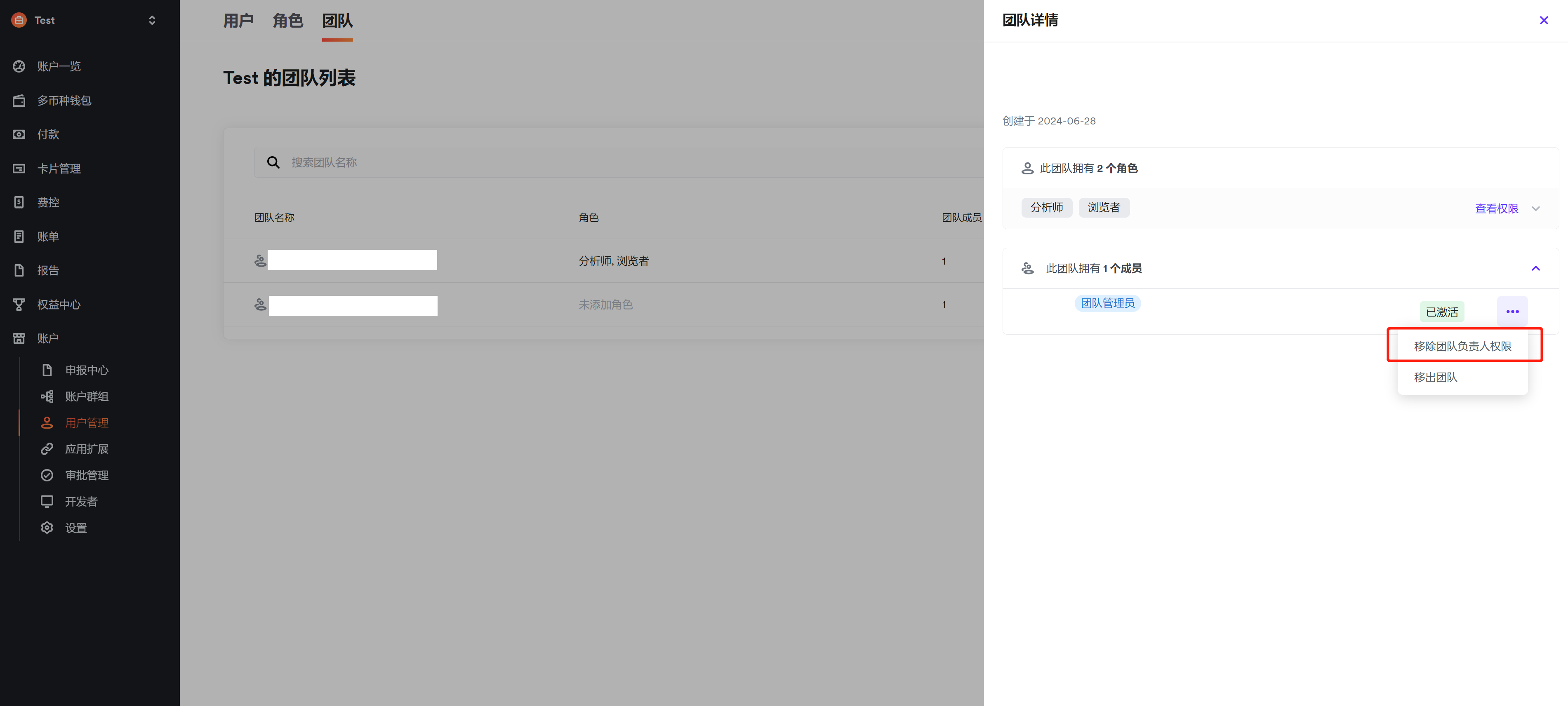The image size is (1568, 706).
Task: Click the 审批管理 checkmark icon
Action: point(47,476)
